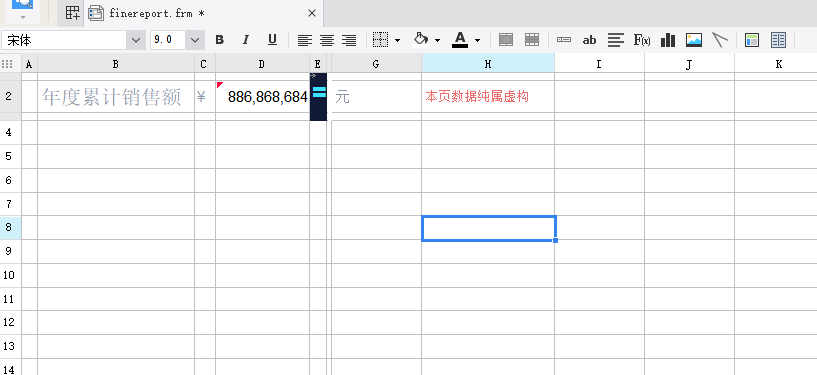
Task: Select column D header
Action: click(262, 64)
